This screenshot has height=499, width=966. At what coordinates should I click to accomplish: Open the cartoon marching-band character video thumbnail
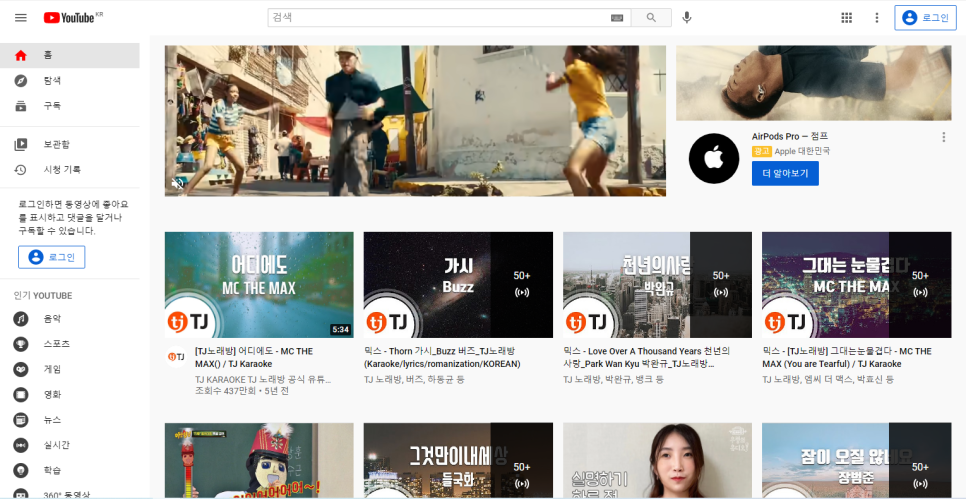259,461
